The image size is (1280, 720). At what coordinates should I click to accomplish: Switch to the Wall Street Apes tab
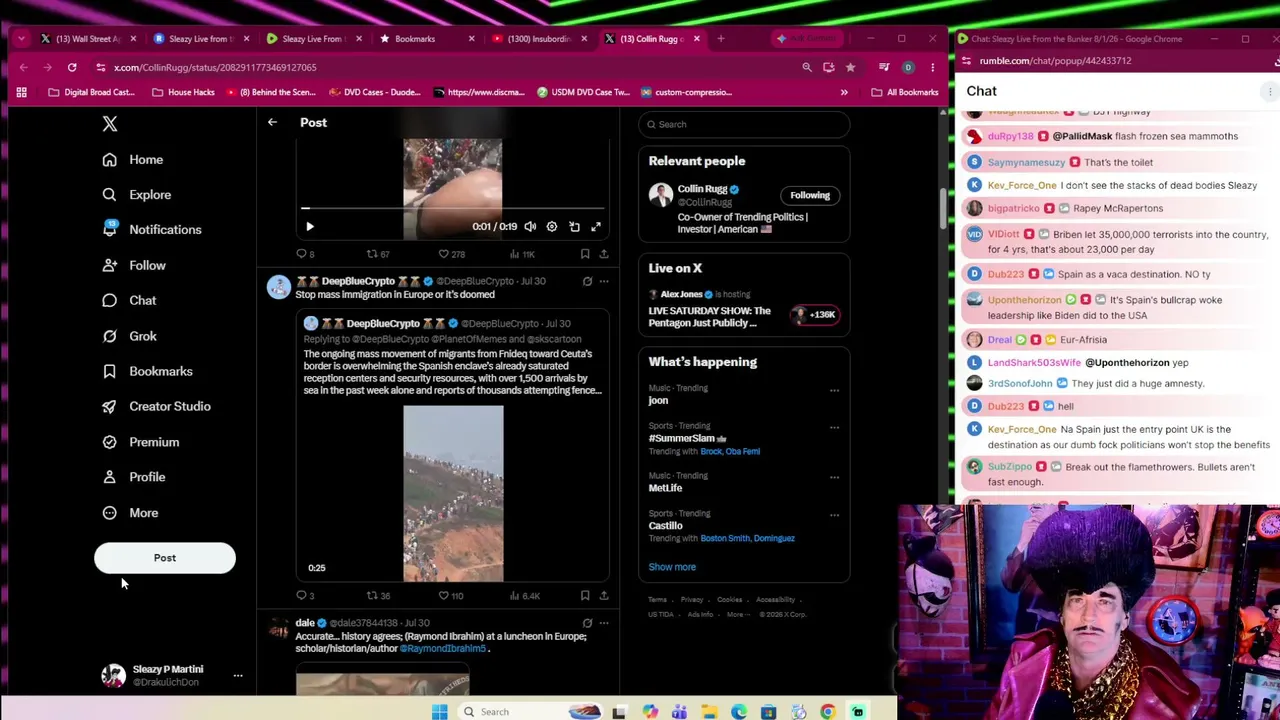click(x=88, y=39)
